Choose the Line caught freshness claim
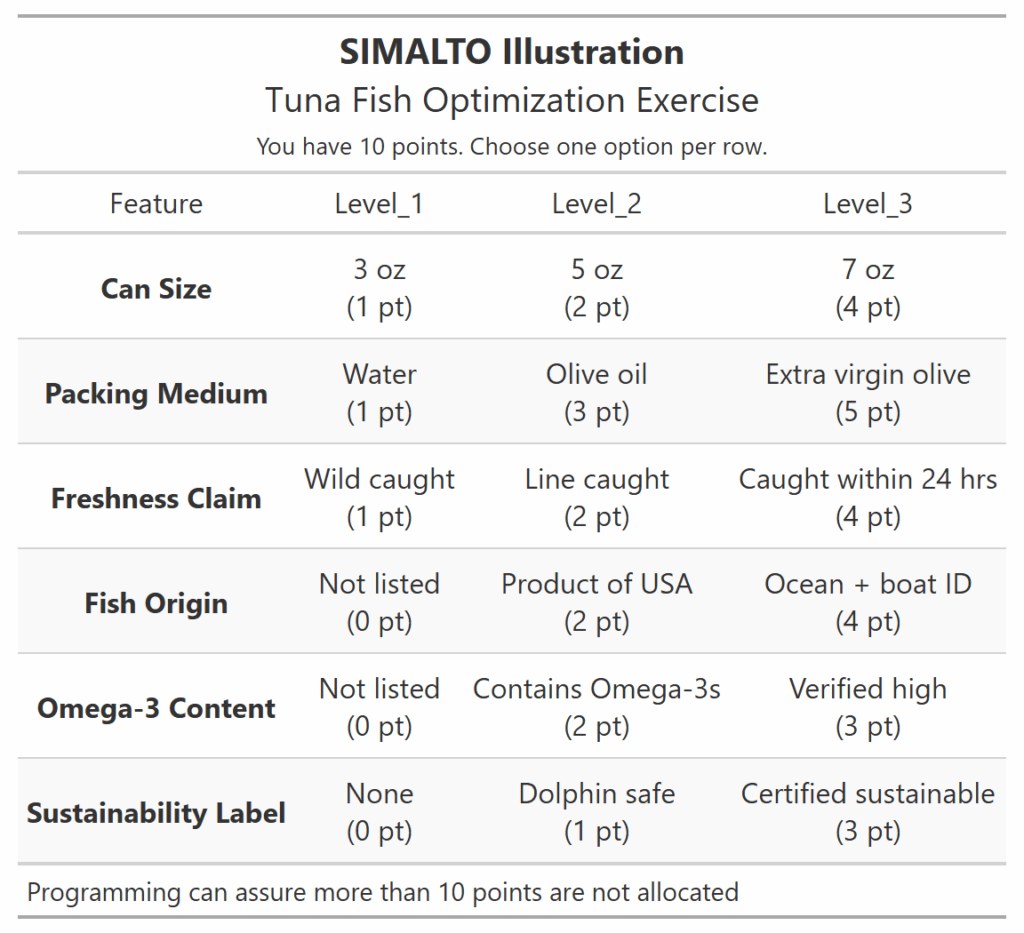Image resolution: width=1024 pixels, height=933 pixels. [596, 498]
